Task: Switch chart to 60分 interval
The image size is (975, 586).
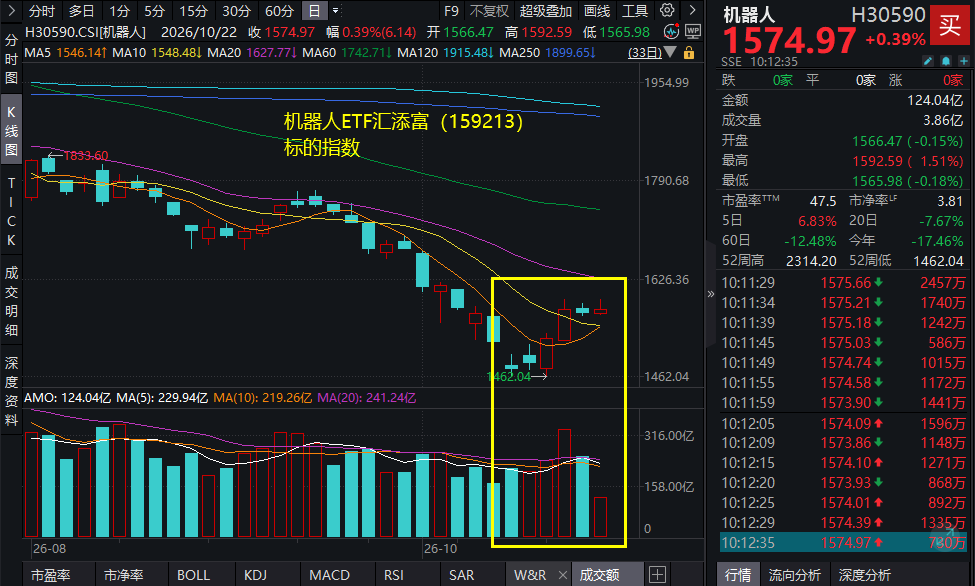Action: click(x=279, y=11)
